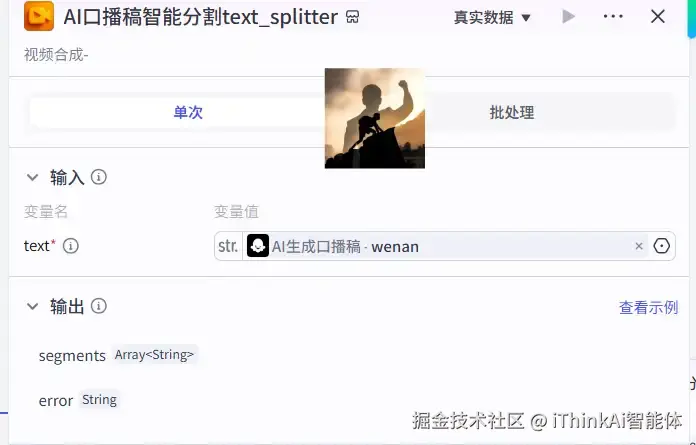Run the node with play button

(x=568, y=17)
